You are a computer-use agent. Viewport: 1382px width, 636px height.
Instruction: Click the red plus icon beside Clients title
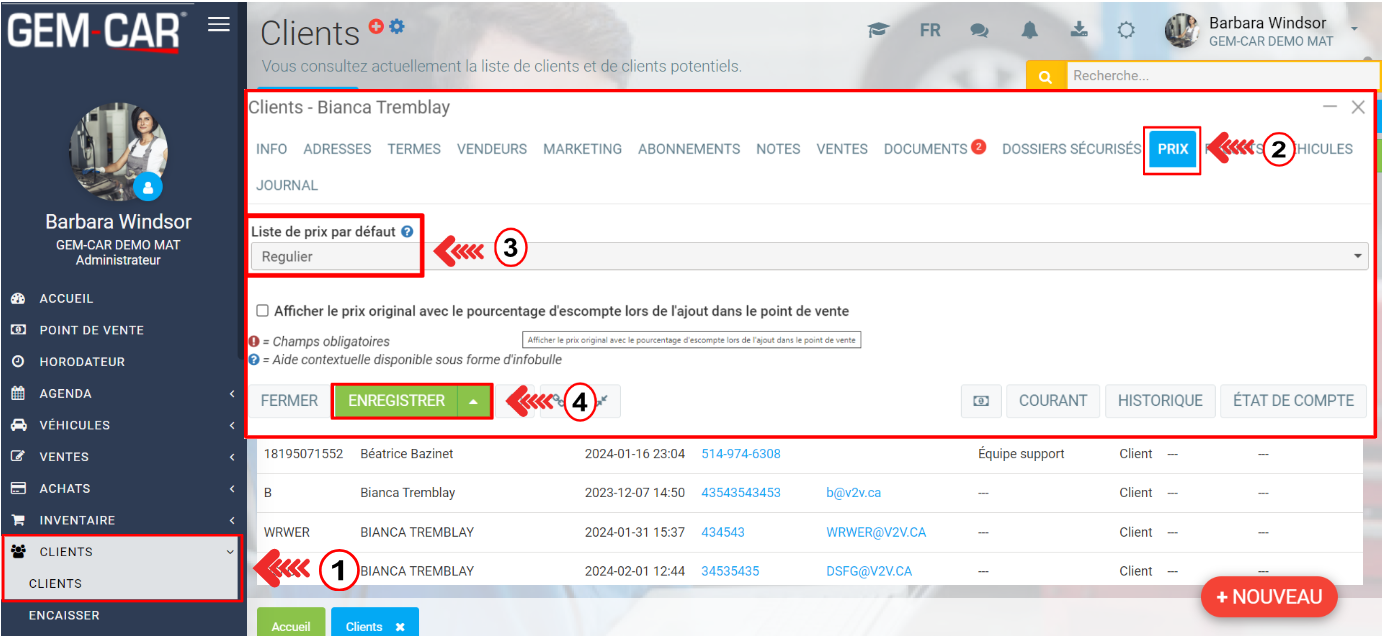coord(376,27)
